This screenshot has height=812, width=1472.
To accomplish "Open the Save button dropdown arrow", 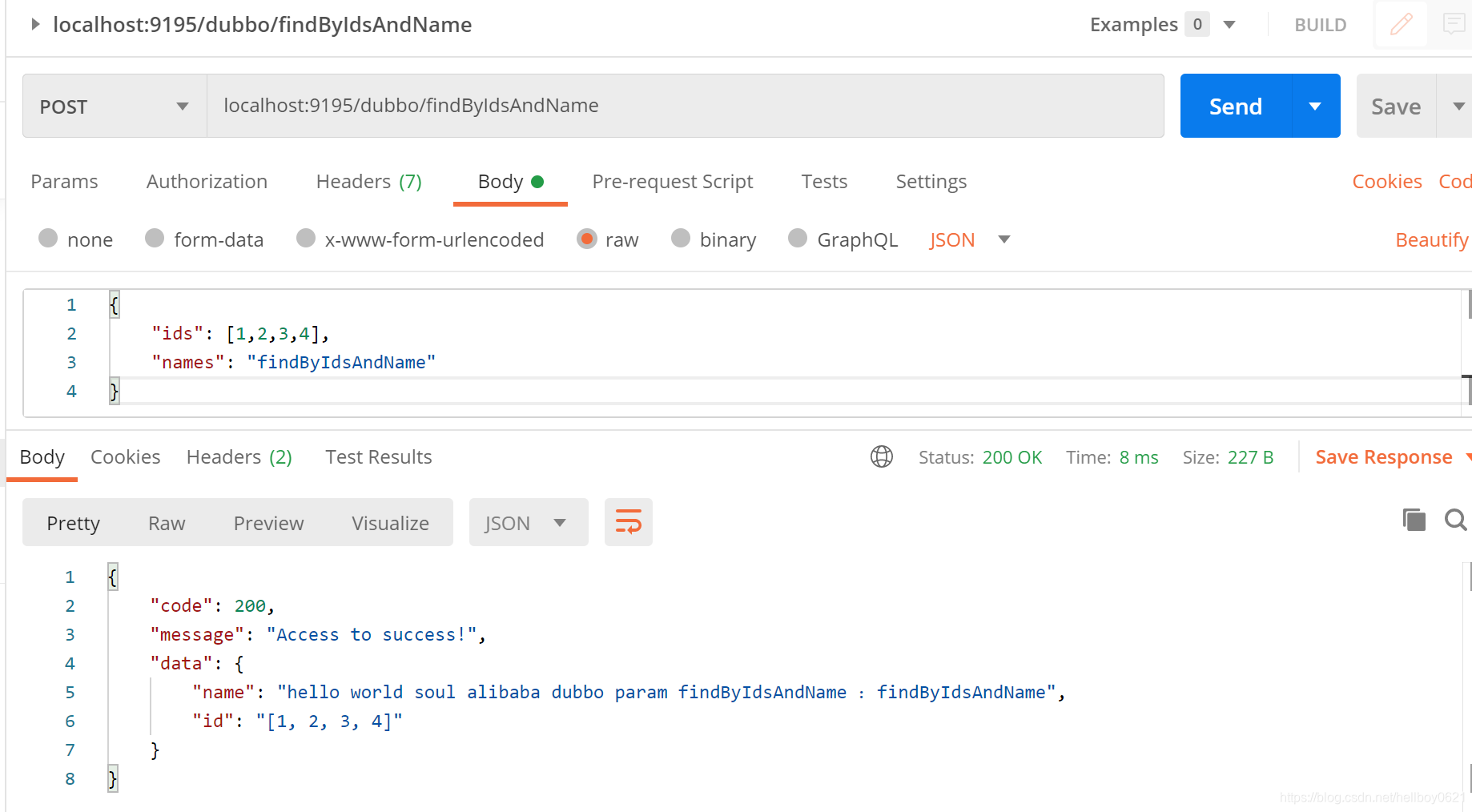I will click(1458, 106).
